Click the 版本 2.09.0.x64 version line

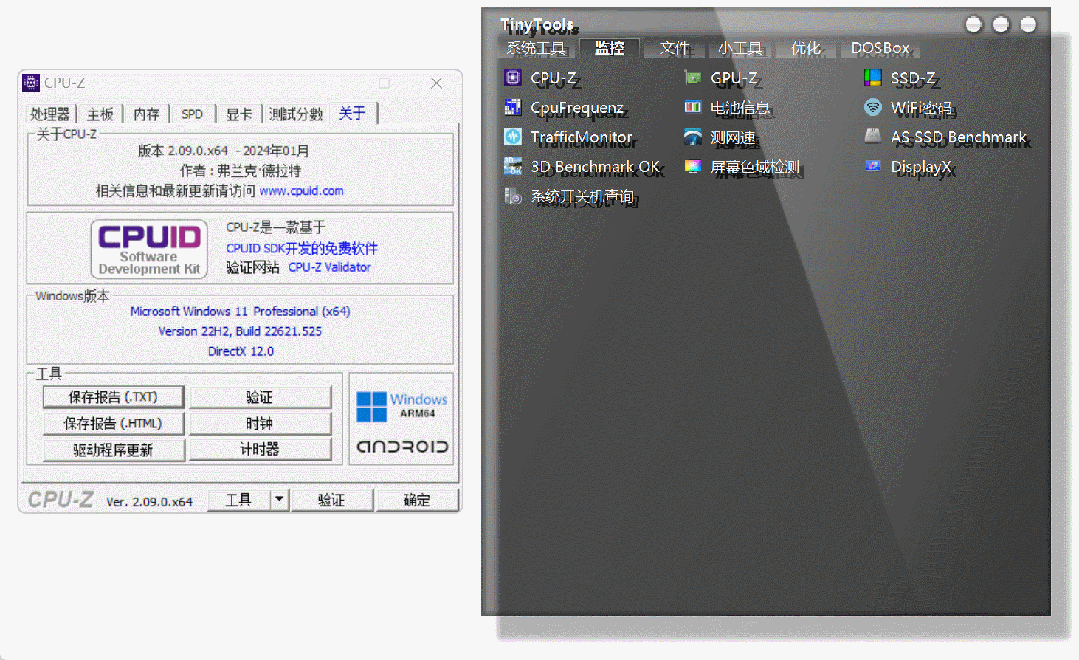pos(224,151)
